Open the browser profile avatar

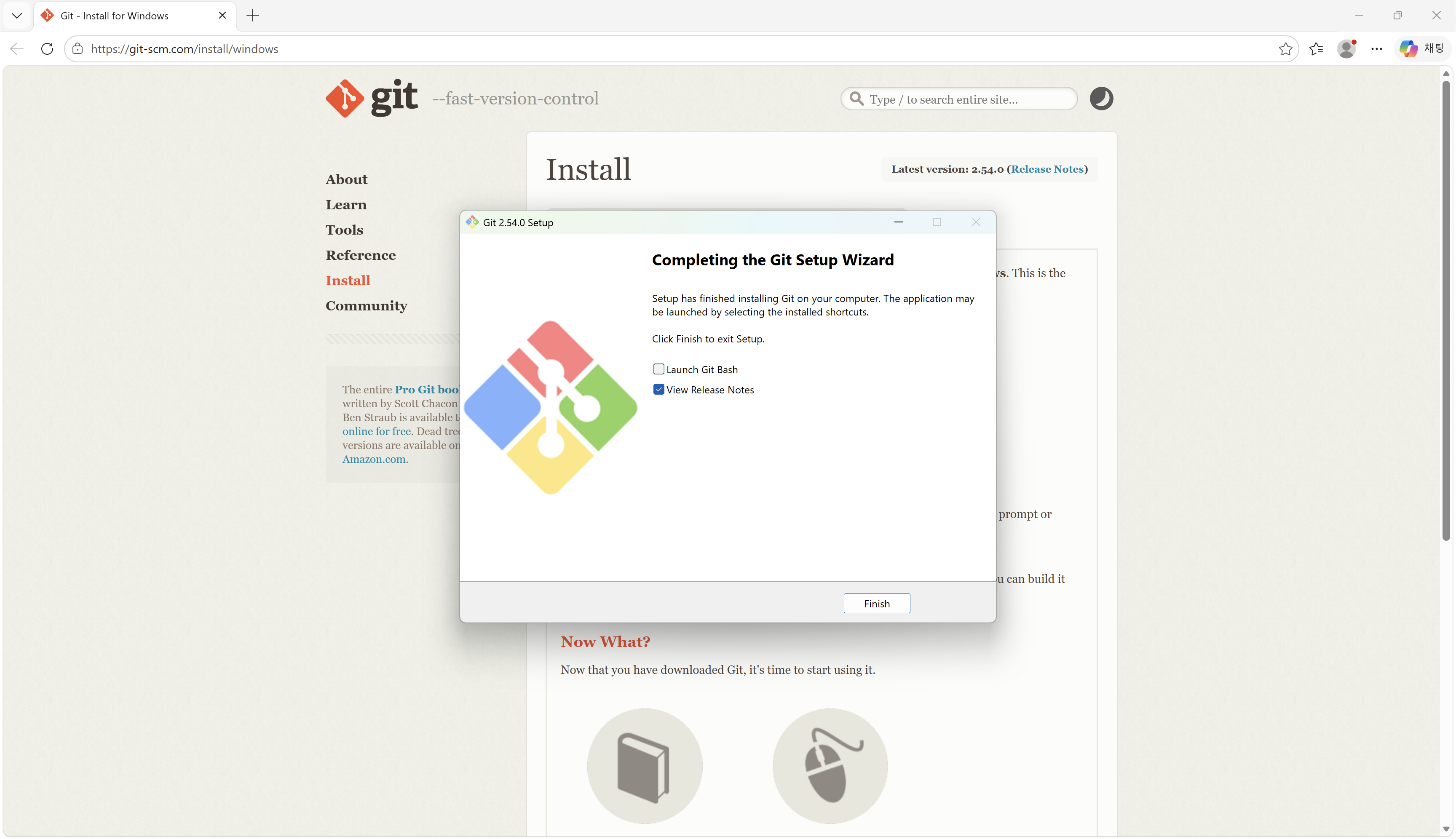point(1346,49)
